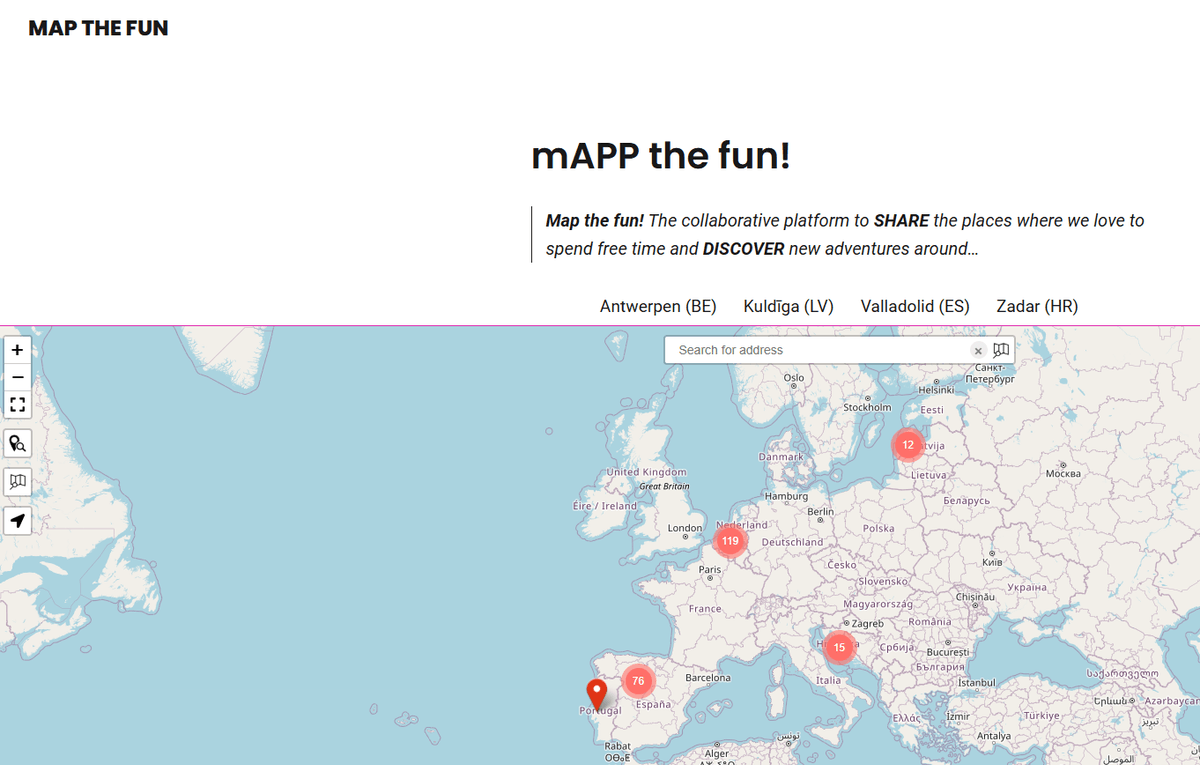This screenshot has width=1200, height=765.
Task: Click the red pin over Portugal
Action: coord(597,694)
